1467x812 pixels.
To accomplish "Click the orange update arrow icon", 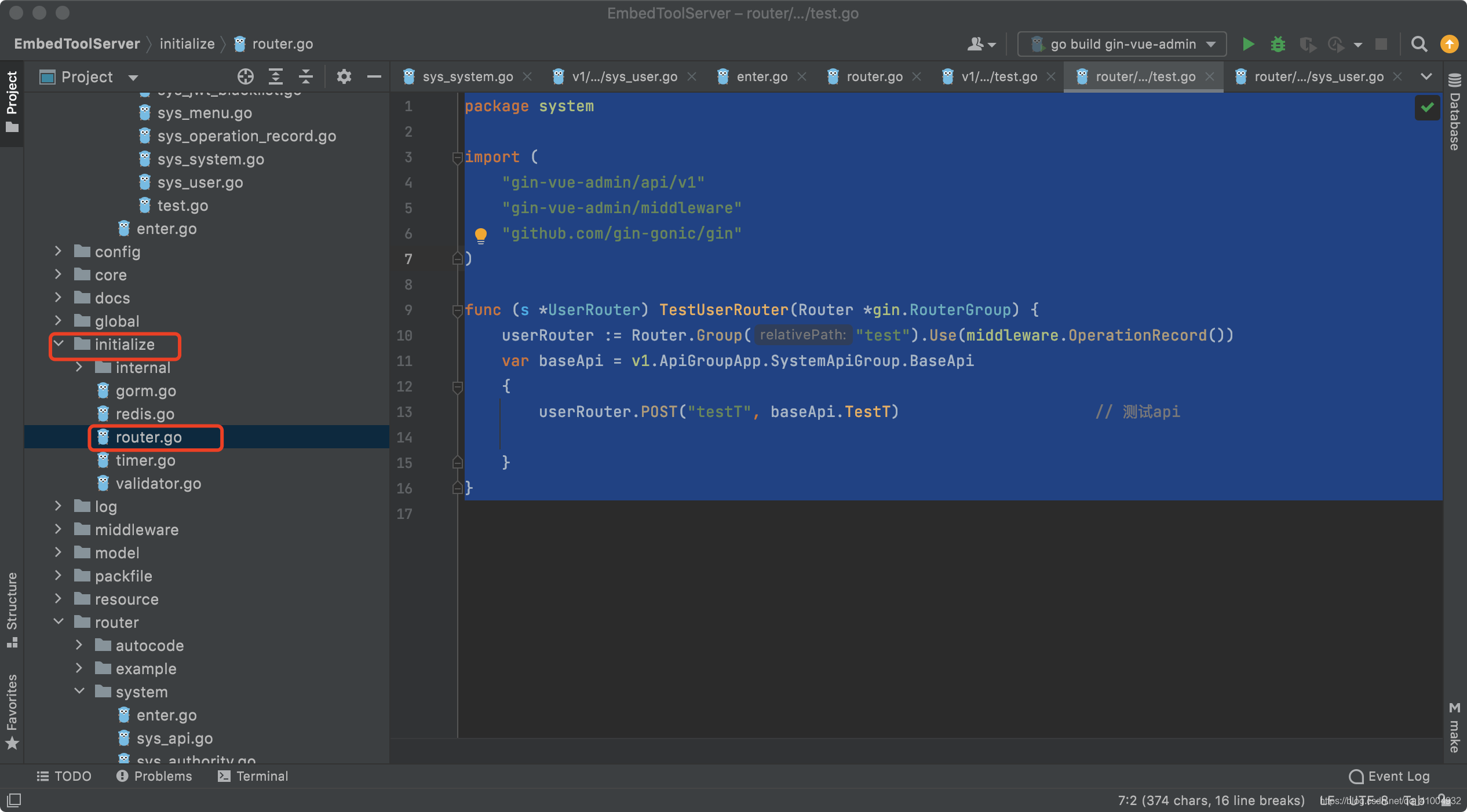I will tap(1449, 44).
